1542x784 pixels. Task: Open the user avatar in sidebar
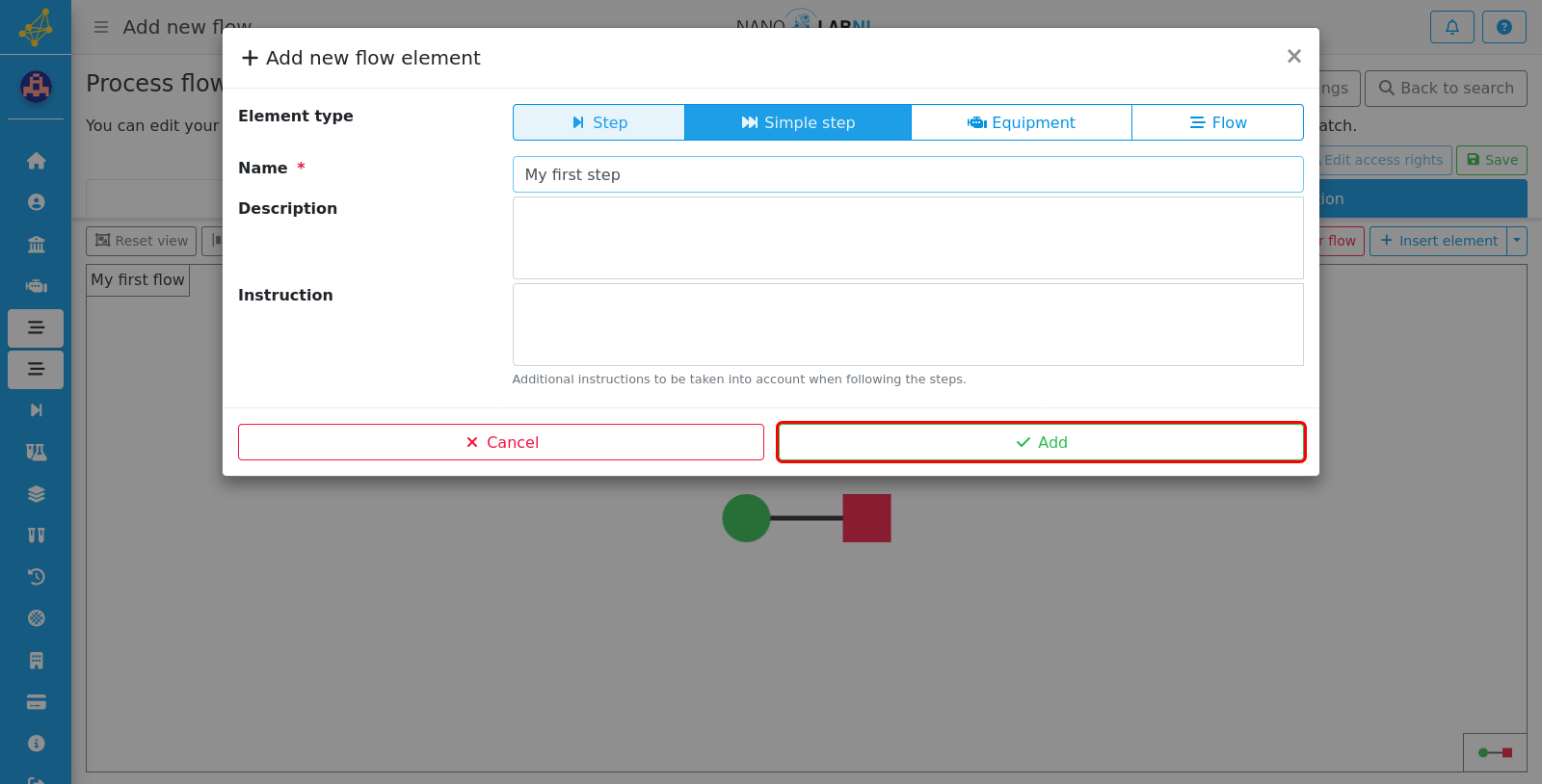point(36,88)
